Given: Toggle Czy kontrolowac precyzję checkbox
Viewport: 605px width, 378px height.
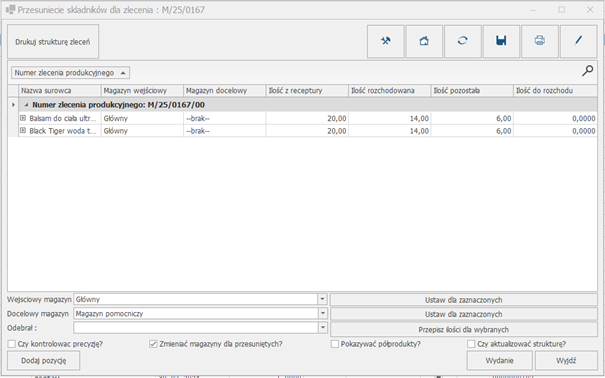Looking at the screenshot, I should [12, 344].
